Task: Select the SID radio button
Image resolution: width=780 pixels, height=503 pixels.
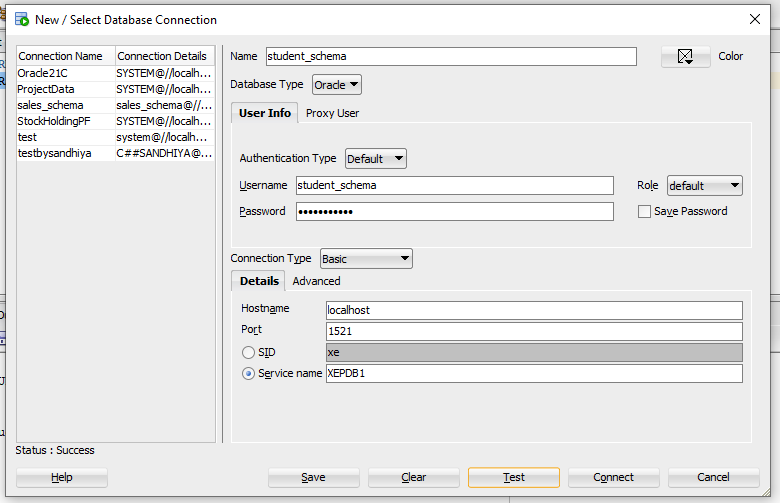Action: (248, 352)
